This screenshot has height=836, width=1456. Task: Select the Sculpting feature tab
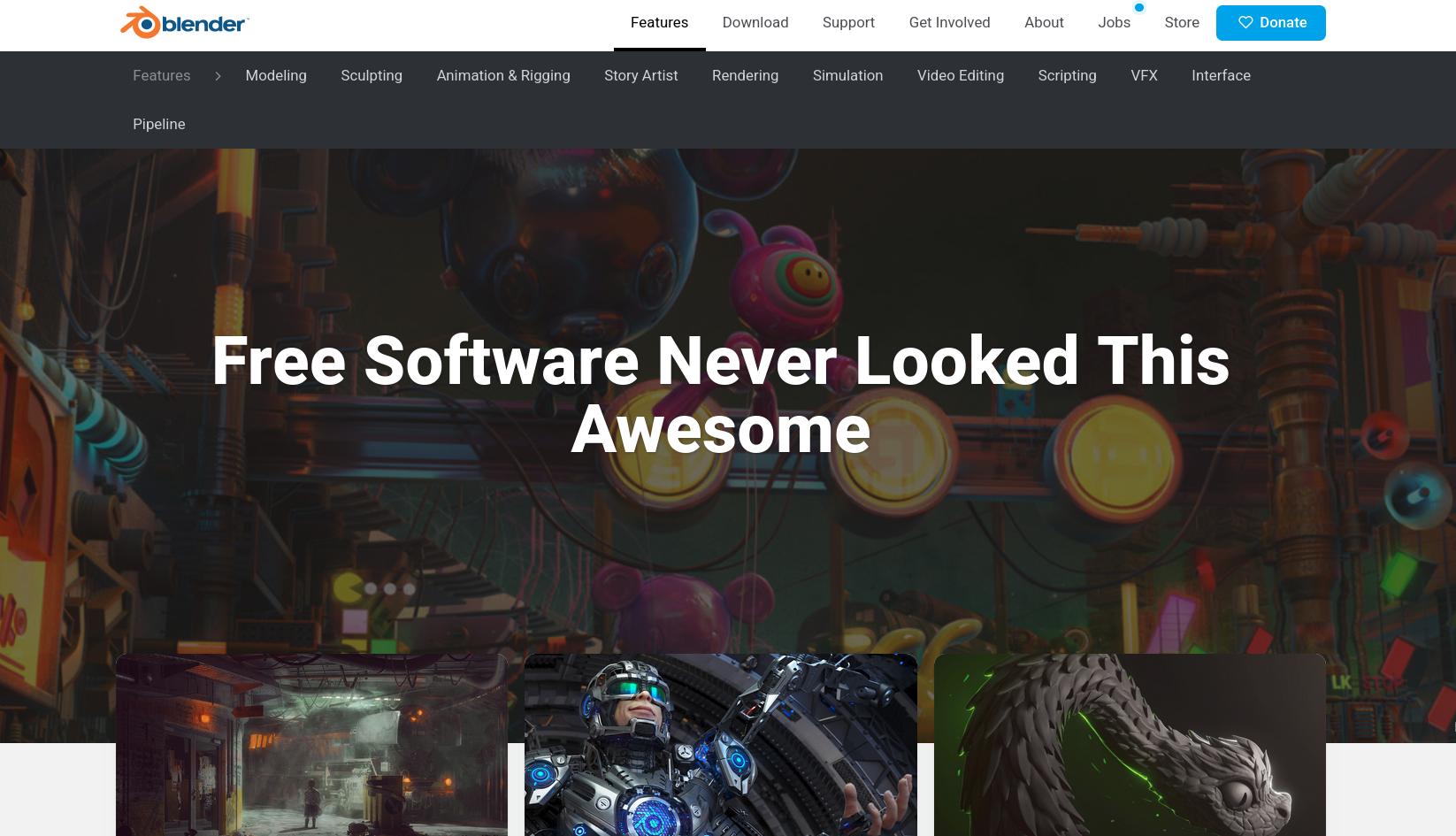tap(372, 76)
